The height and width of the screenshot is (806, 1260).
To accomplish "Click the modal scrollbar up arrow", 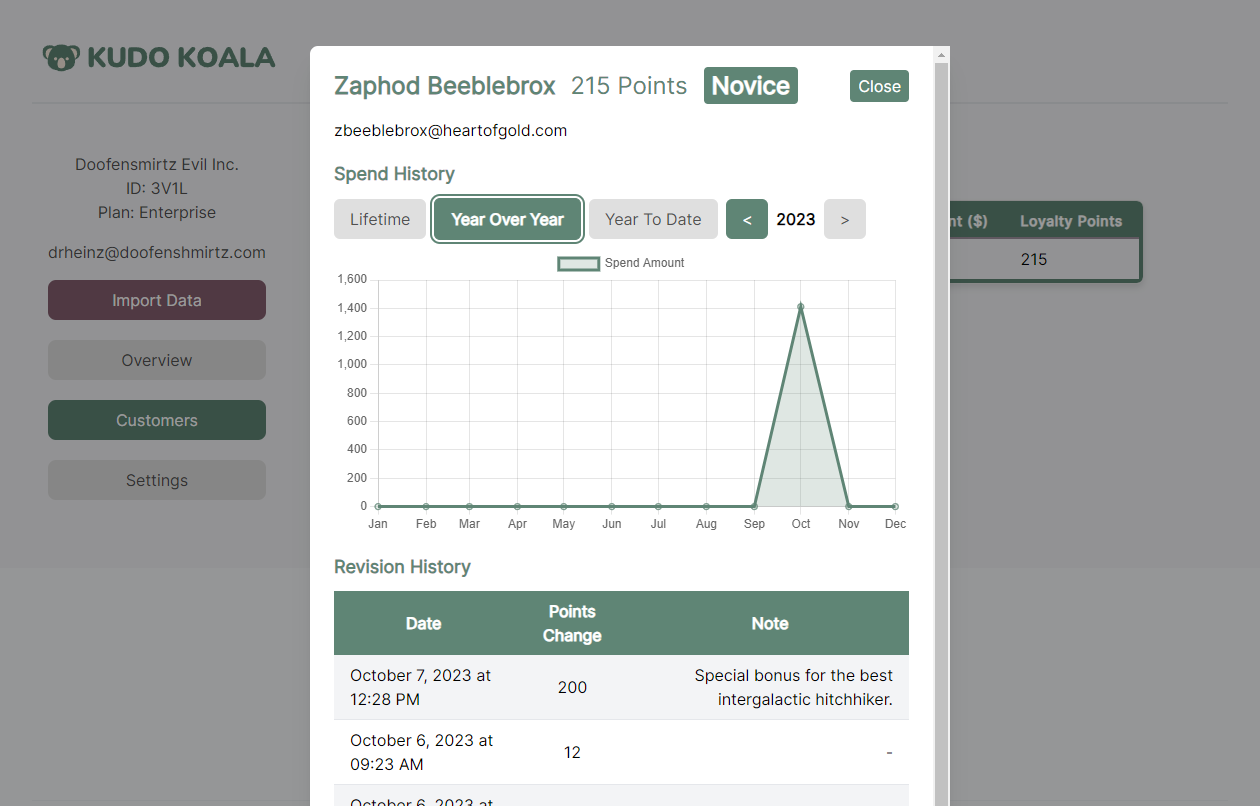I will [x=941, y=54].
